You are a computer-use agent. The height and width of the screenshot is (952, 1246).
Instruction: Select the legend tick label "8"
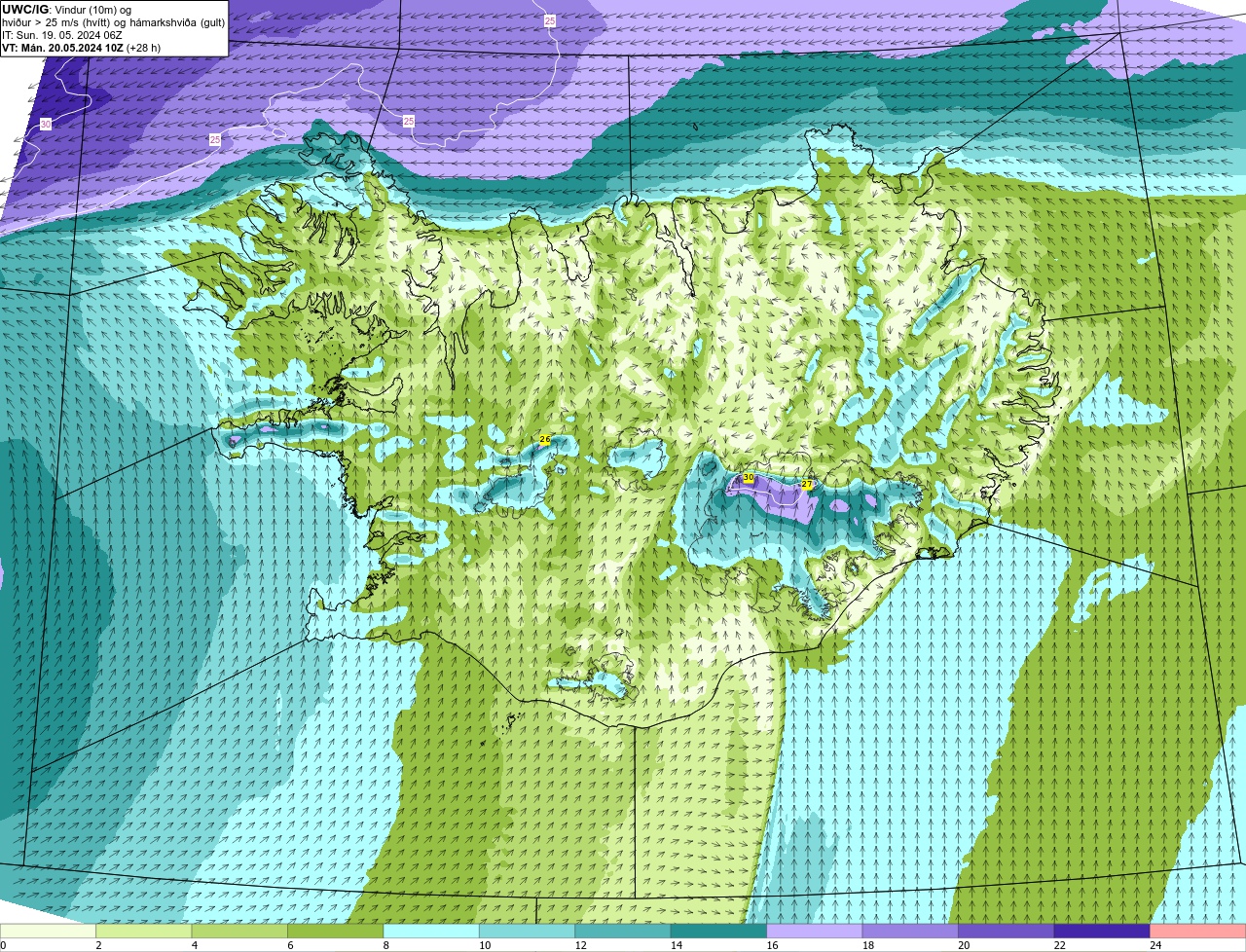pos(385,945)
